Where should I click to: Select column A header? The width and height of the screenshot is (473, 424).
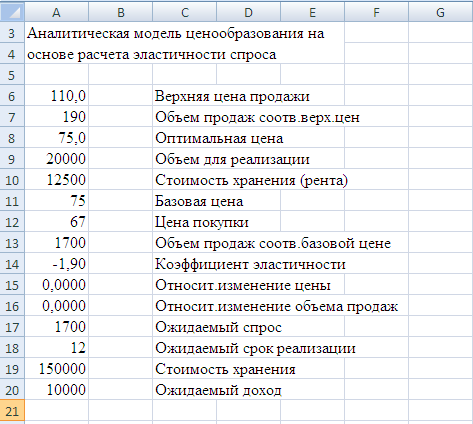pyautogui.click(x=56, y=12)
